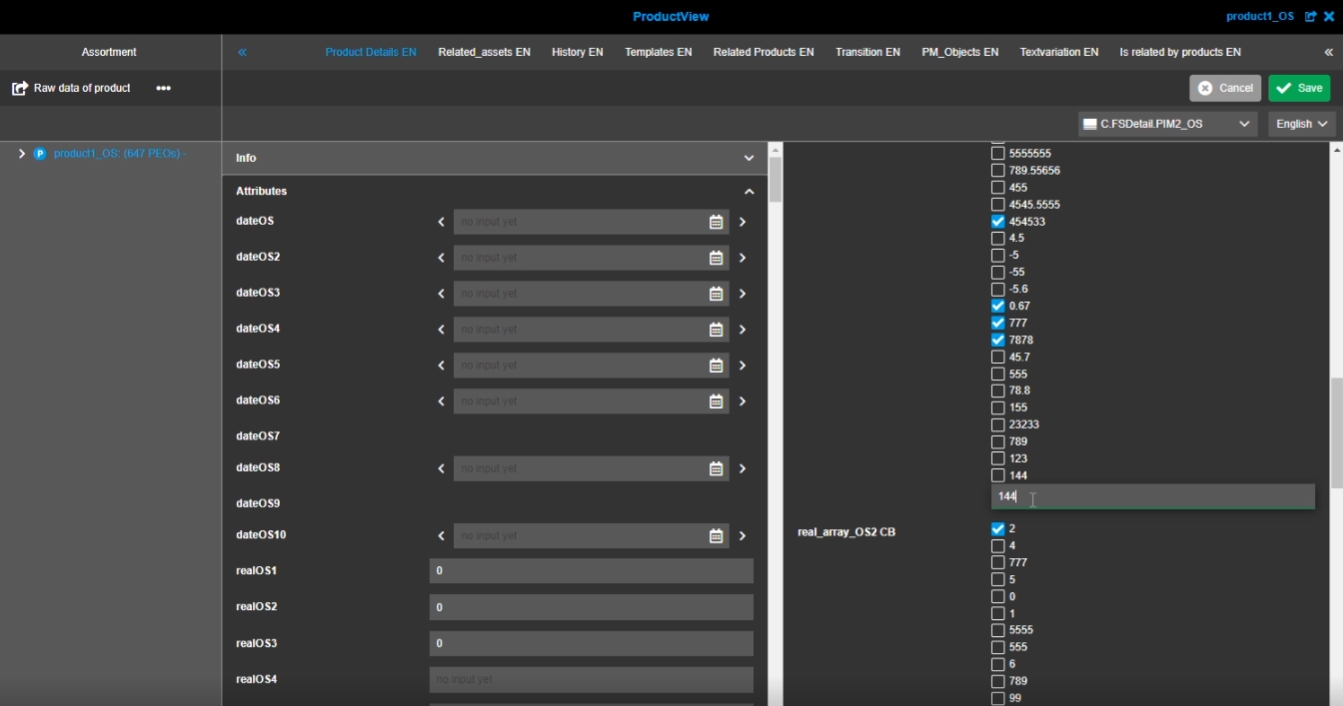The width and height of the screenshot is (1343, 706).
Task: Open the English language dropdown
Action: pos(1302,124)
